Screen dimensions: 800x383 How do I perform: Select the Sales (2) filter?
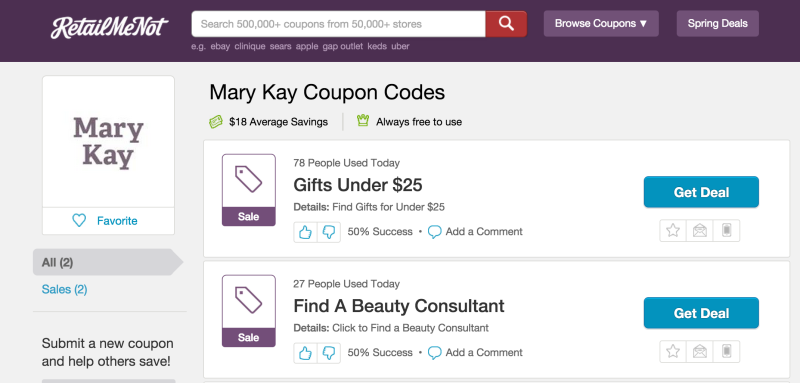[x=64, y=290]
